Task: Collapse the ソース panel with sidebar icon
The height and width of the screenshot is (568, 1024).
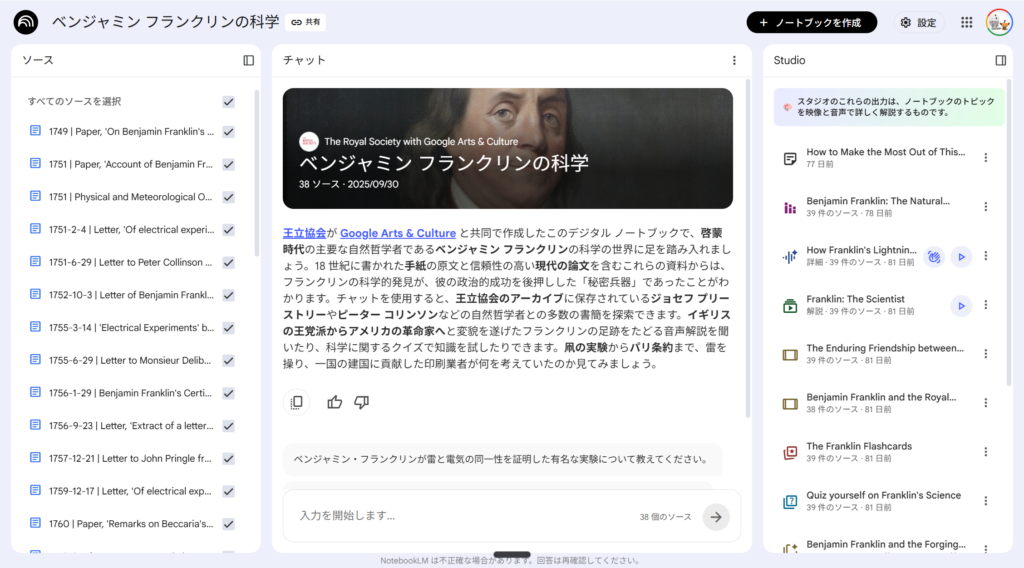Action: [249, 60]
